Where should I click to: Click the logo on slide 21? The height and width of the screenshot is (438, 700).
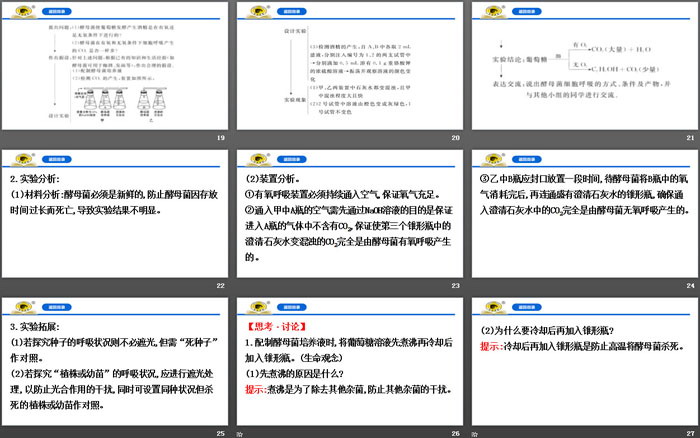(x=494, y=12)
